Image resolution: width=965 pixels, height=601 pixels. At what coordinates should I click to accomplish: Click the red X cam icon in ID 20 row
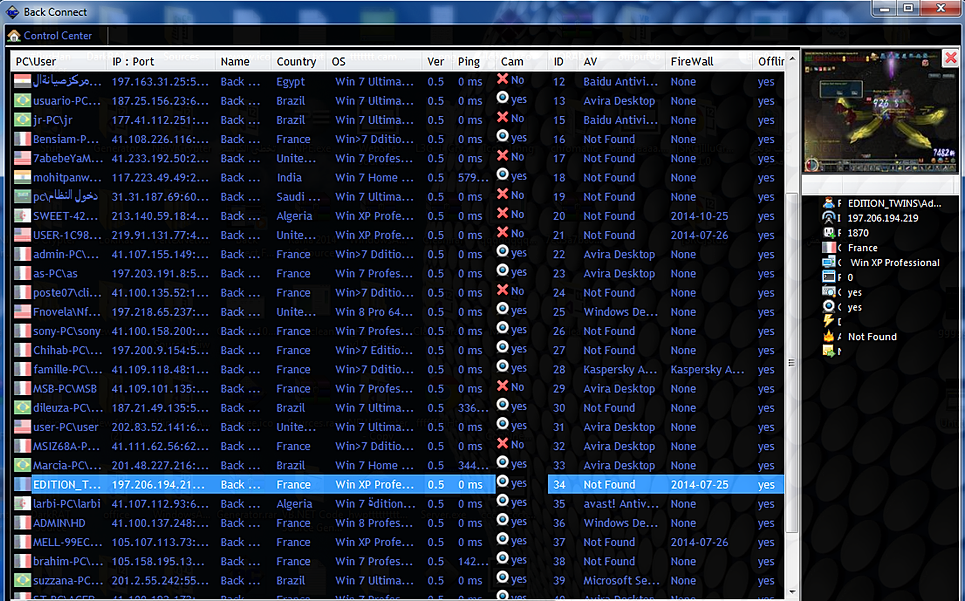pyautogui.click(x=502, y=213)
